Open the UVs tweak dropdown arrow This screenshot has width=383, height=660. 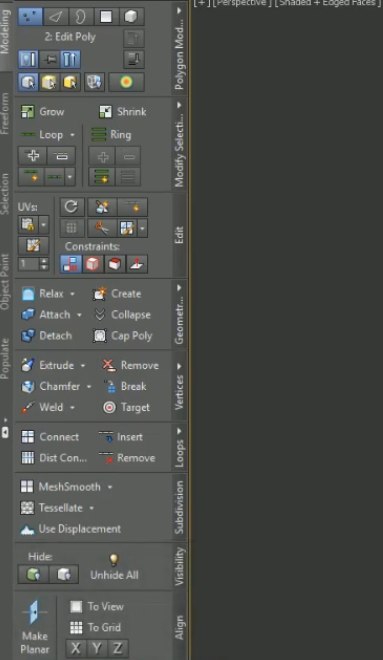click(x=44, y=225)
